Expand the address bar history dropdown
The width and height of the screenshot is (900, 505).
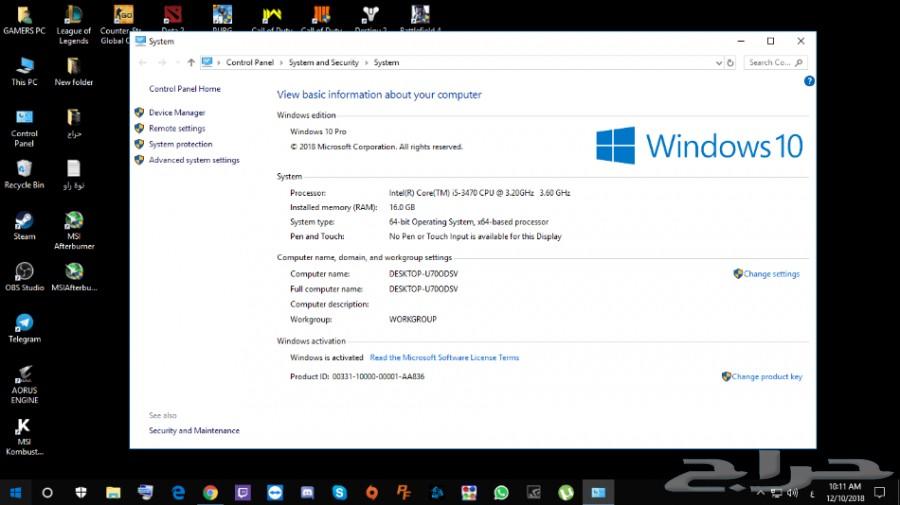point(719,63)
